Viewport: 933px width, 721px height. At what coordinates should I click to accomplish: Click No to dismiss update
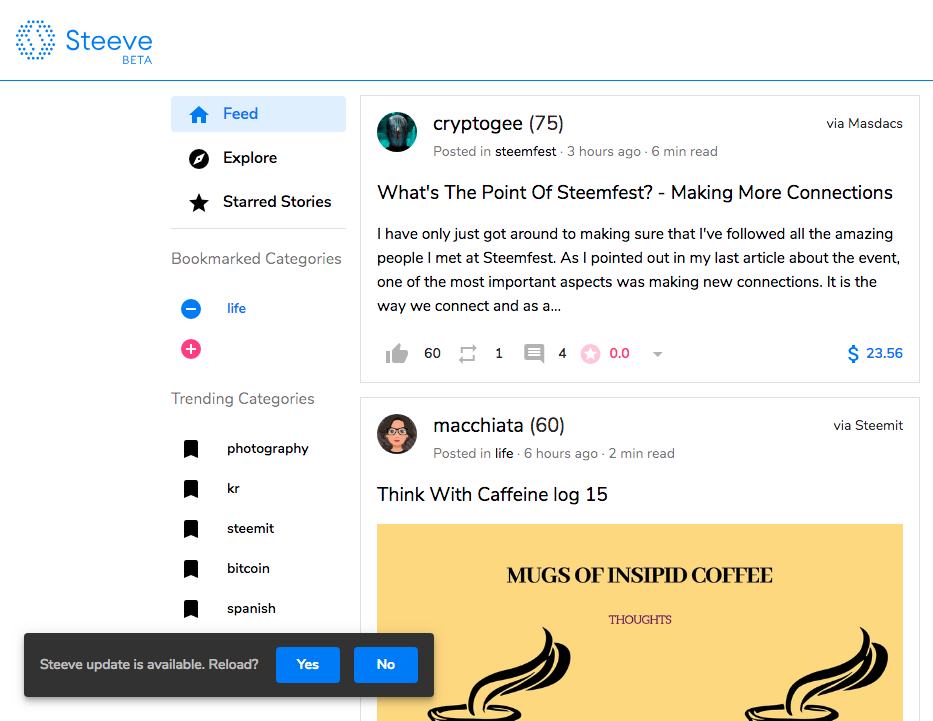(x=386, y=664)
